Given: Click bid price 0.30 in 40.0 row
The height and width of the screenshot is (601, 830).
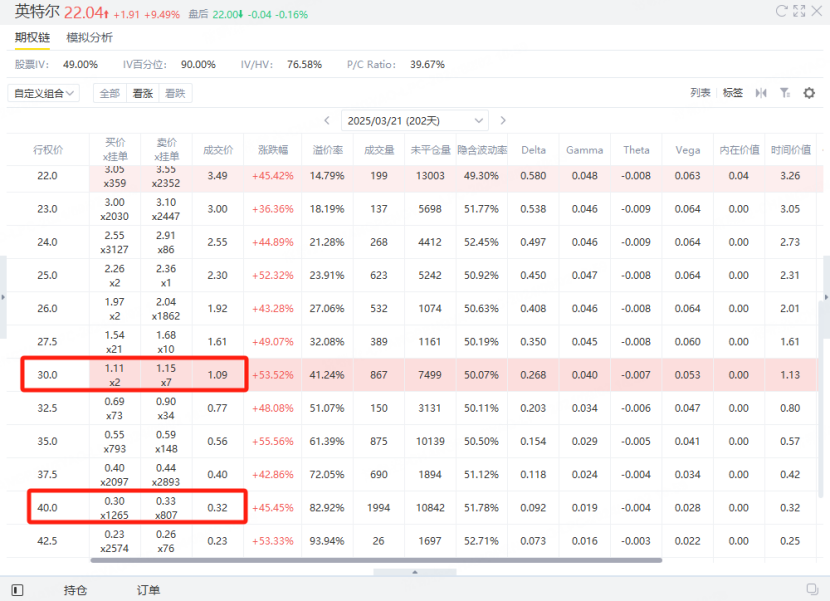Looking at the screenshot, I should 114,501.
